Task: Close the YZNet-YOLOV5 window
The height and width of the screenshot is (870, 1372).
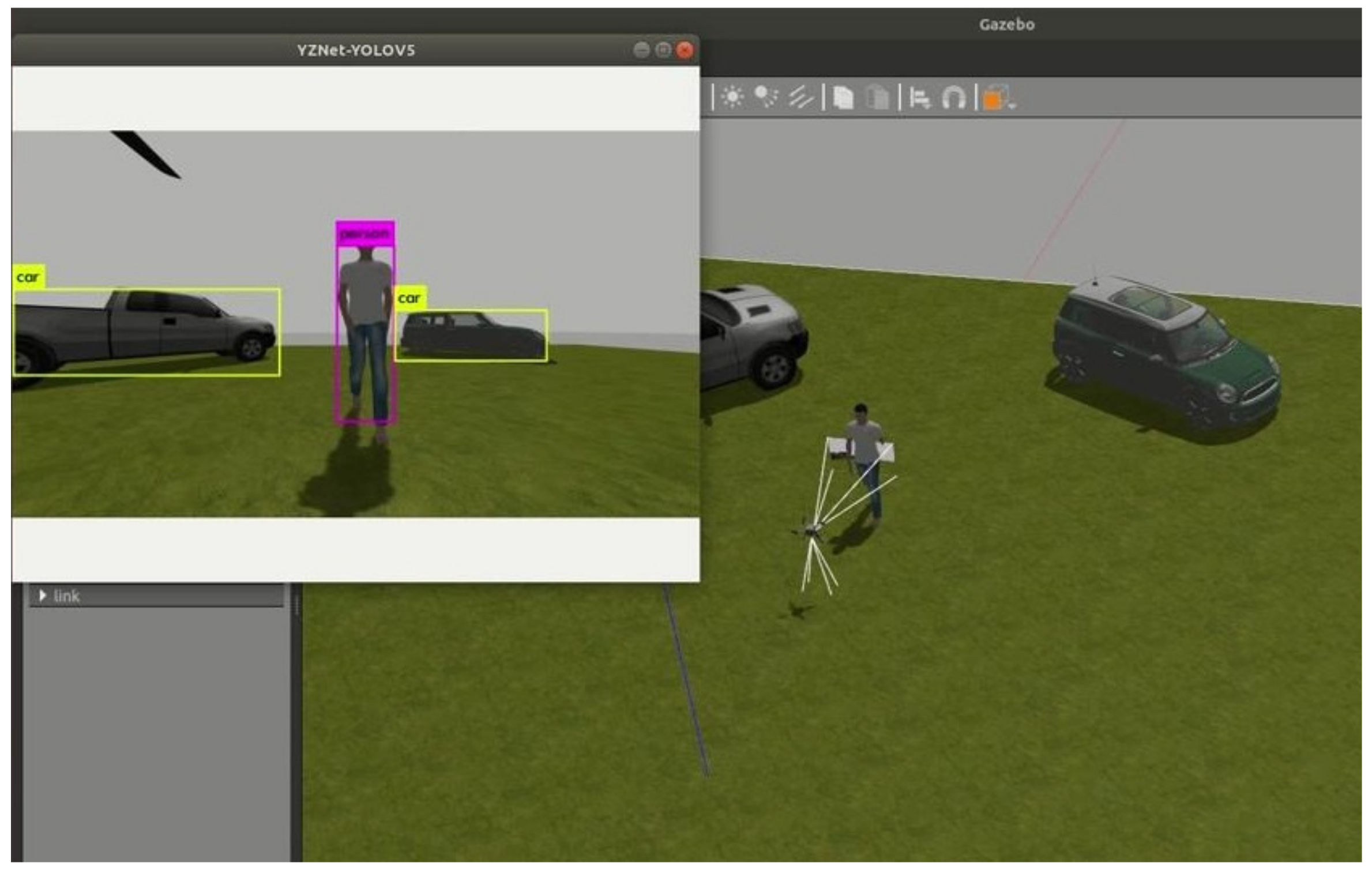Action: (x=685, y=50)
